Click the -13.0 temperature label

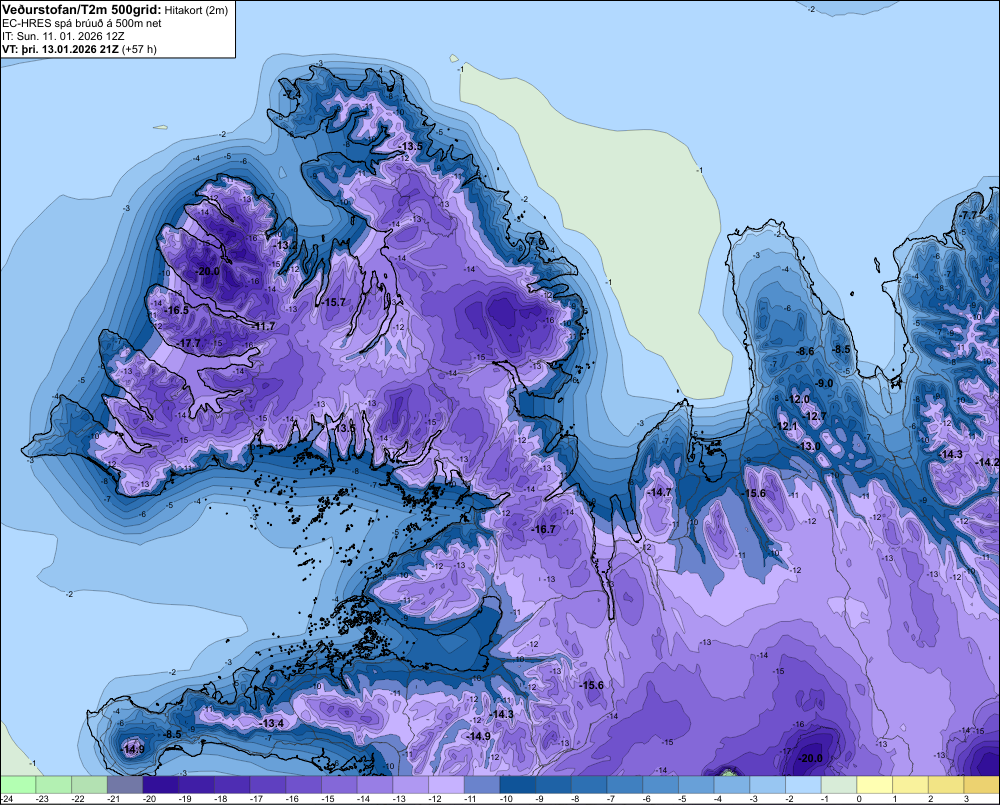(x=809, y=447)
